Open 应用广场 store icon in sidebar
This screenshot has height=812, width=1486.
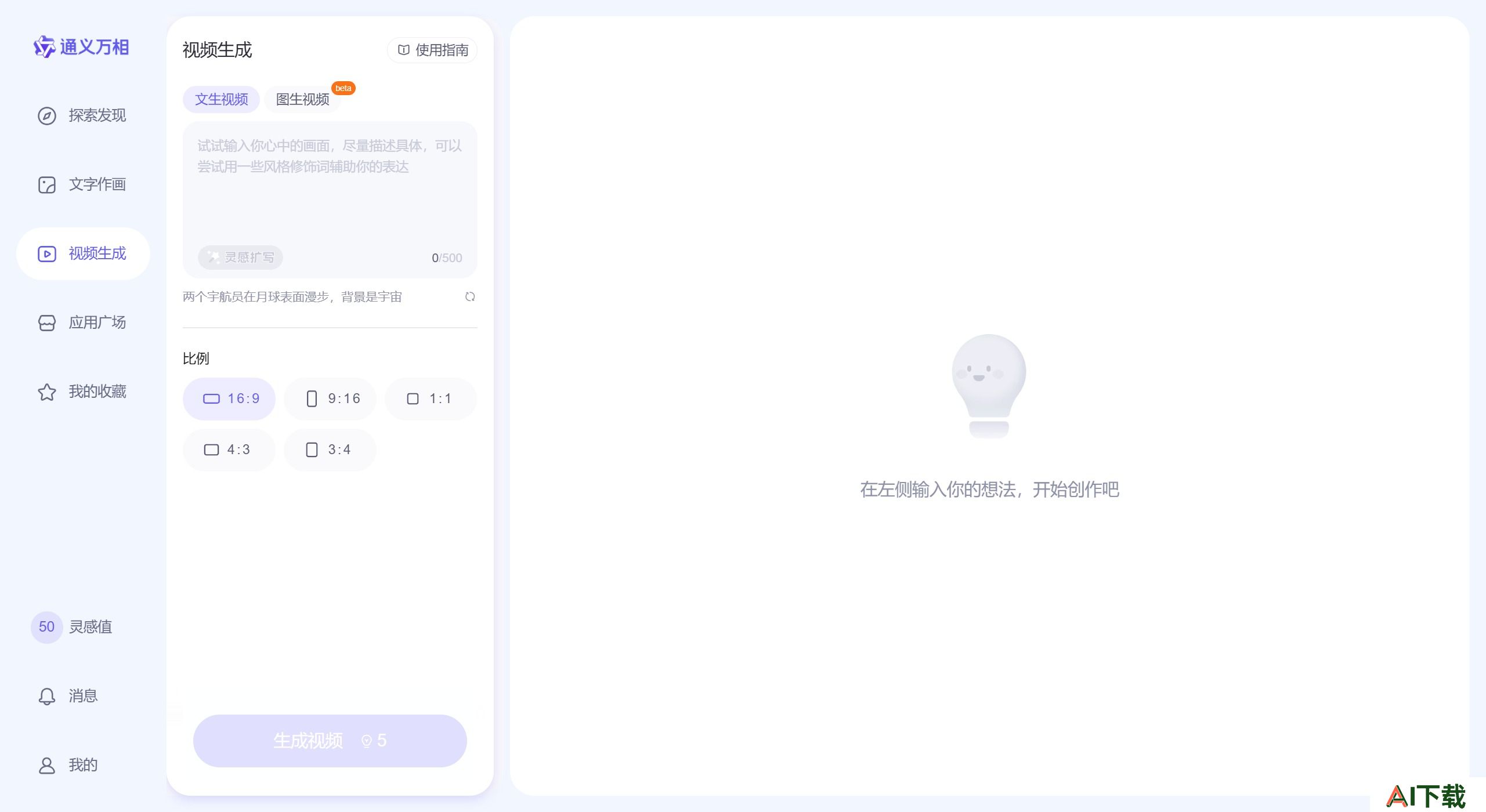coord(47,322)
